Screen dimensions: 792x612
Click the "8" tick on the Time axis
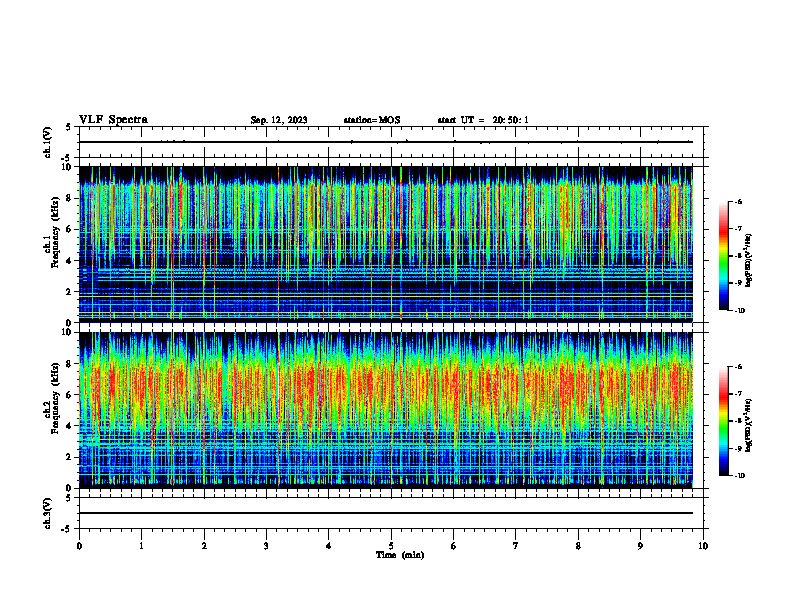[578, 546]
